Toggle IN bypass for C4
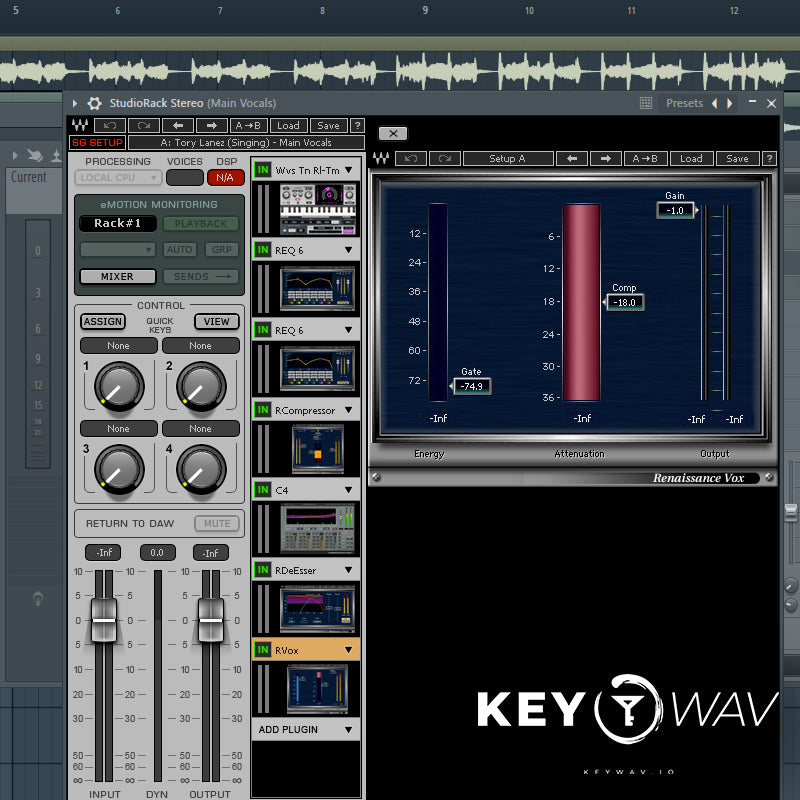This screenshot has width=800, height=800. pyautogui.click(x=263, y=490)
